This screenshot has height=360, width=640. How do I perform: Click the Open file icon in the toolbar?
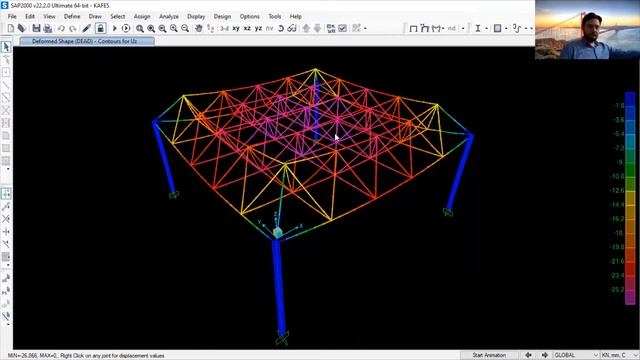22,28
